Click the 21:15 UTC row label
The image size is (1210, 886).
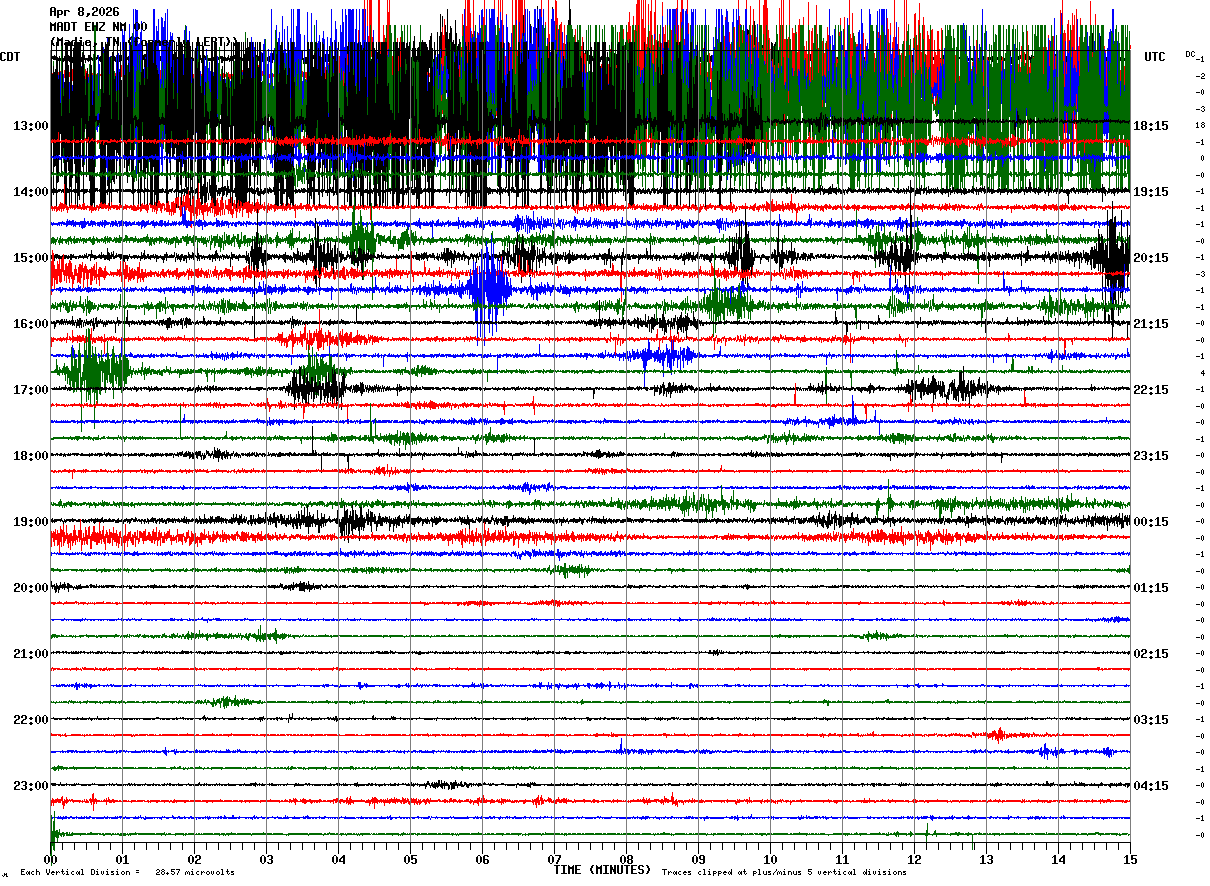(x=1151, y=324)
